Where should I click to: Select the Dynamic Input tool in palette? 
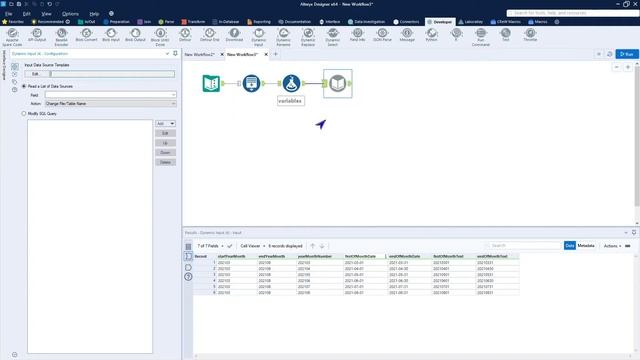point(259,37)
